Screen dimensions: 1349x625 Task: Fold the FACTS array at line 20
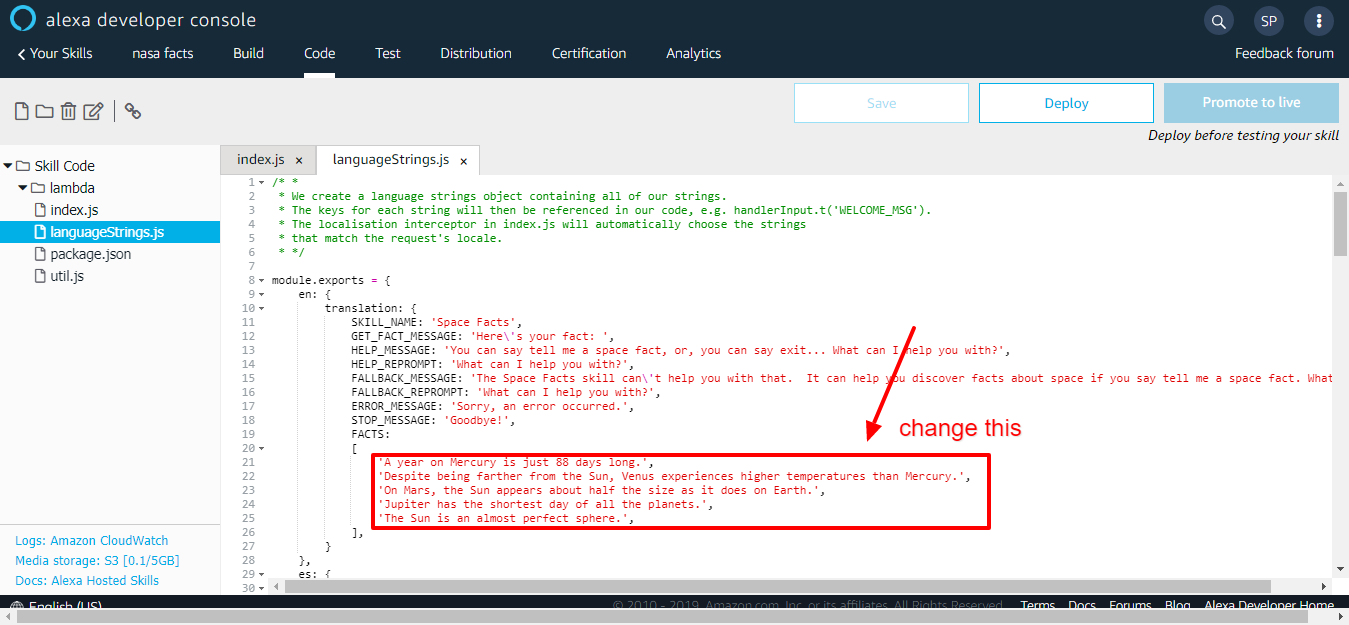[262, 449]
